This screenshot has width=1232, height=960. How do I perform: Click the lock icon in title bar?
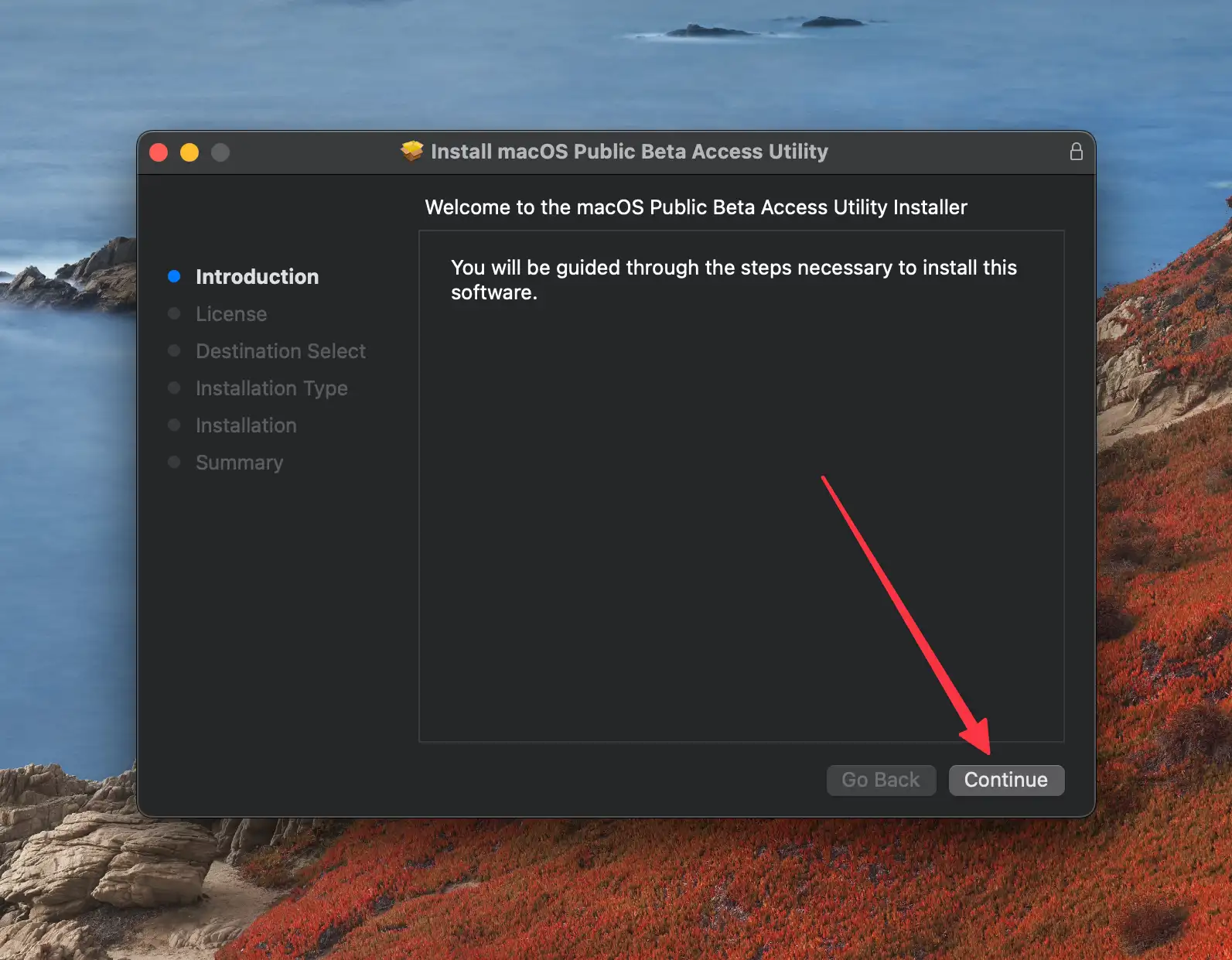tap(1076, 151)
